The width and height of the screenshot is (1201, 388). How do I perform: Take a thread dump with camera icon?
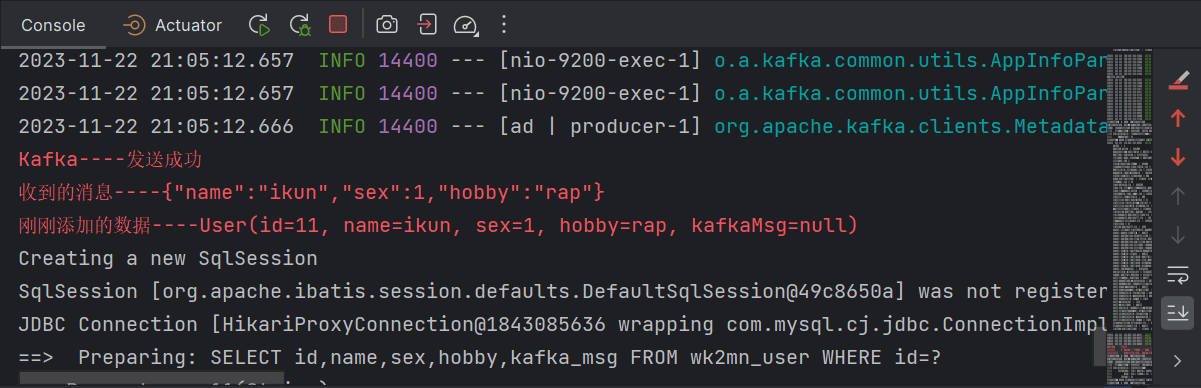tap(387, 24)
